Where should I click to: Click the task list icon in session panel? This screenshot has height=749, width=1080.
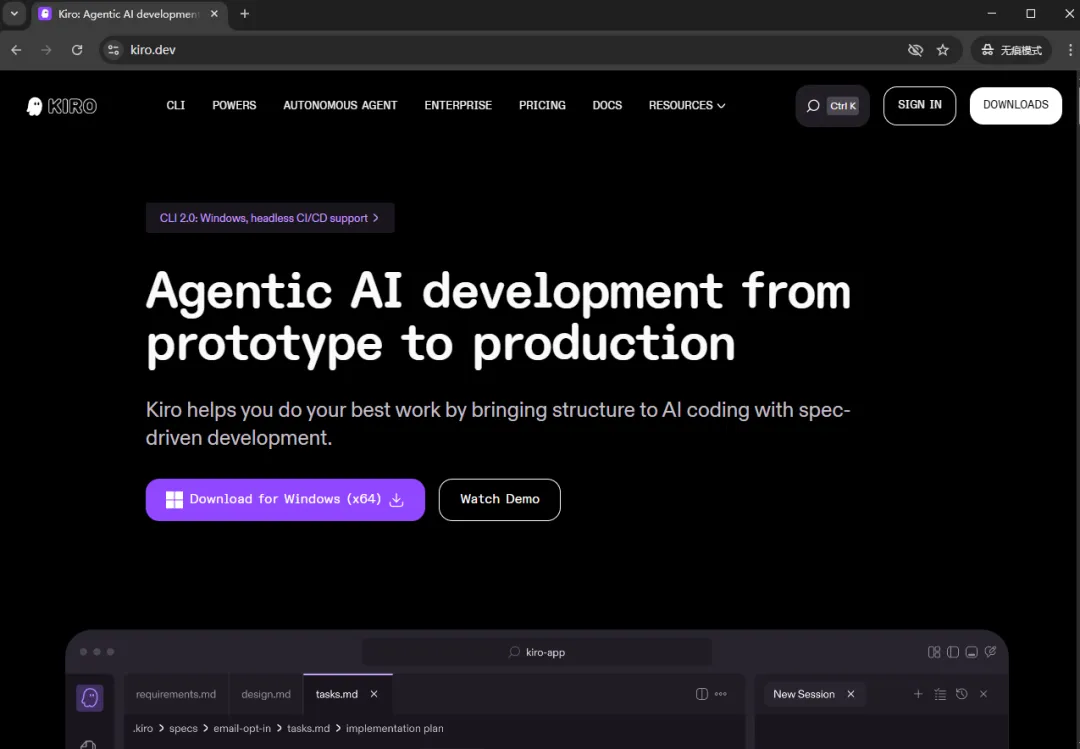coord(940,694)
